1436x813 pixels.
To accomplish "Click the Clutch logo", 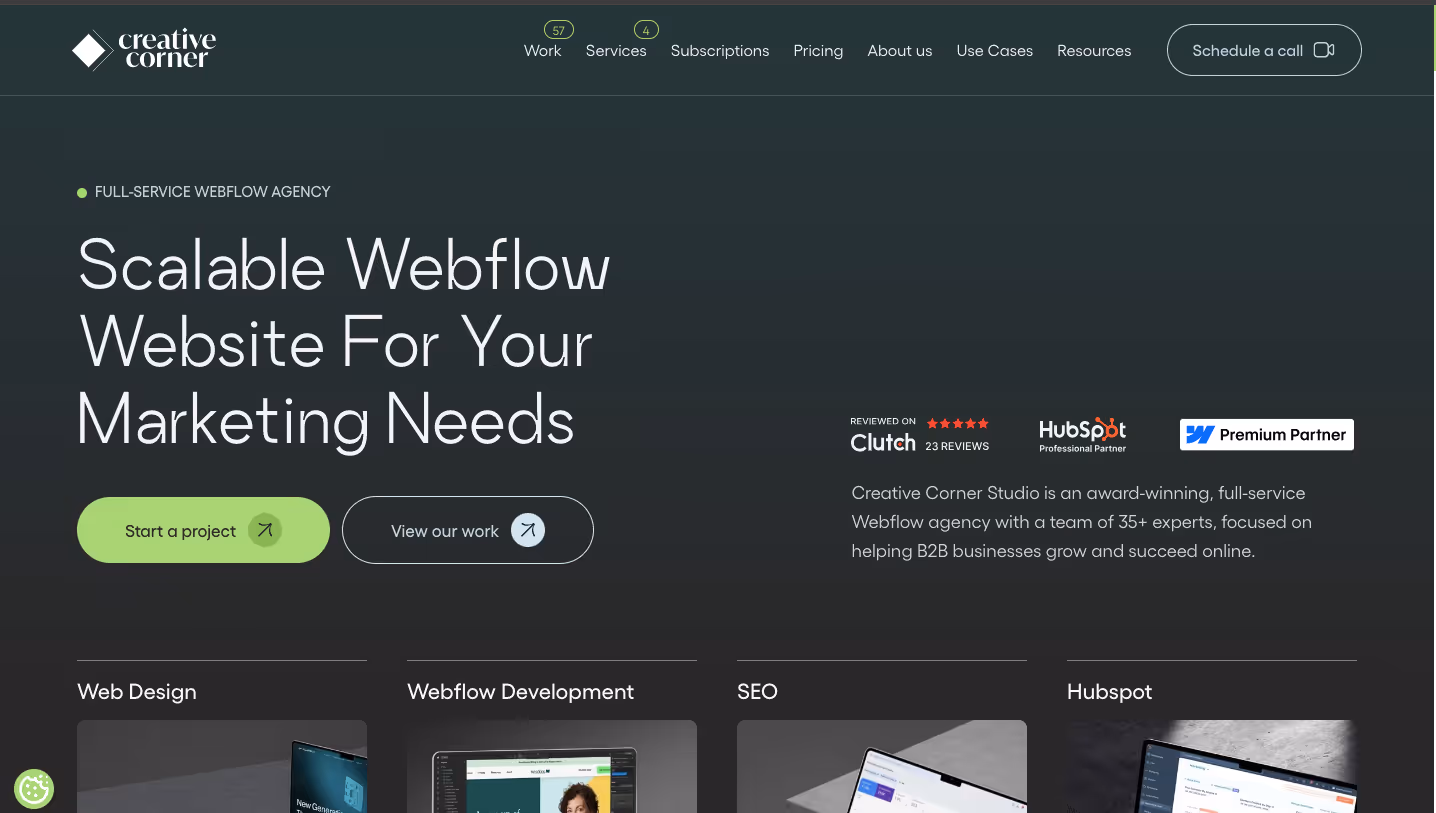I will 883,442.
